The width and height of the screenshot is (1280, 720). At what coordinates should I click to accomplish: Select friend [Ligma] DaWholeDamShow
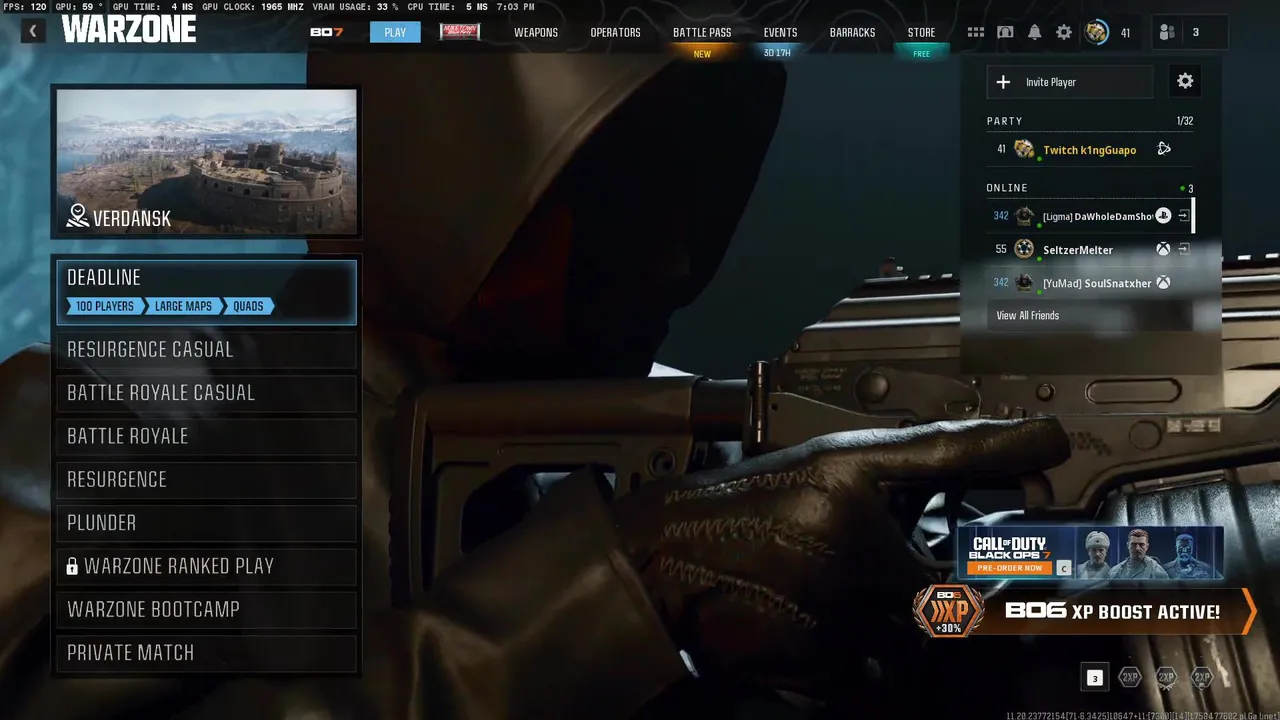(1088, 216)
